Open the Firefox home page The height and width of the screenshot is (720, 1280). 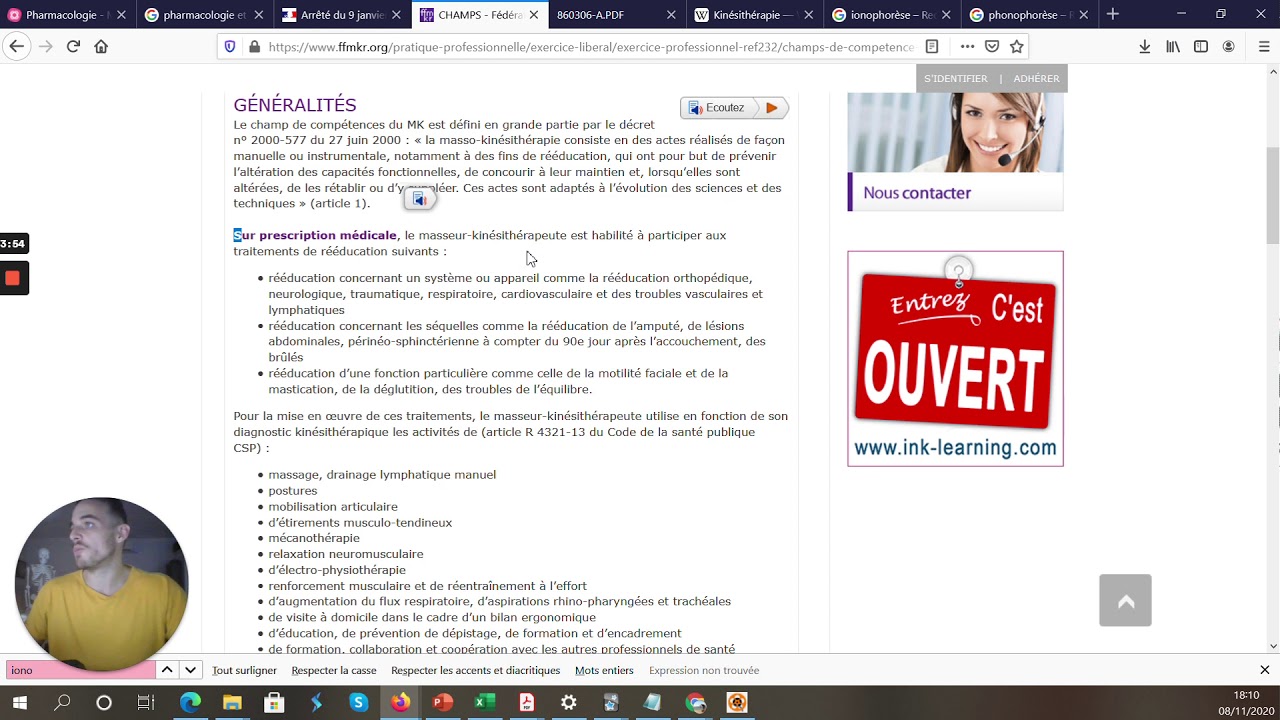tap(101, 46)
